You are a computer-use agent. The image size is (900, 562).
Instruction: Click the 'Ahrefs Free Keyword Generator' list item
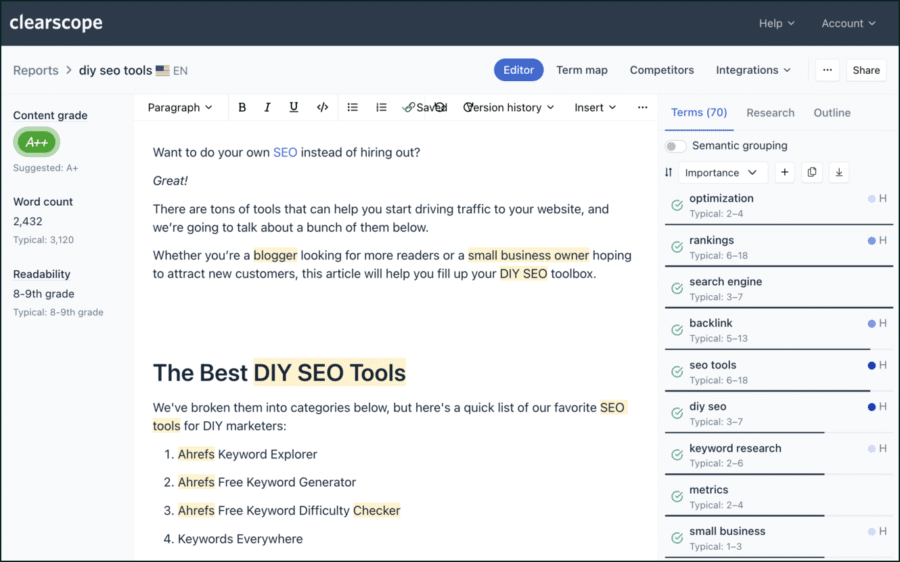tap(267, 482)
